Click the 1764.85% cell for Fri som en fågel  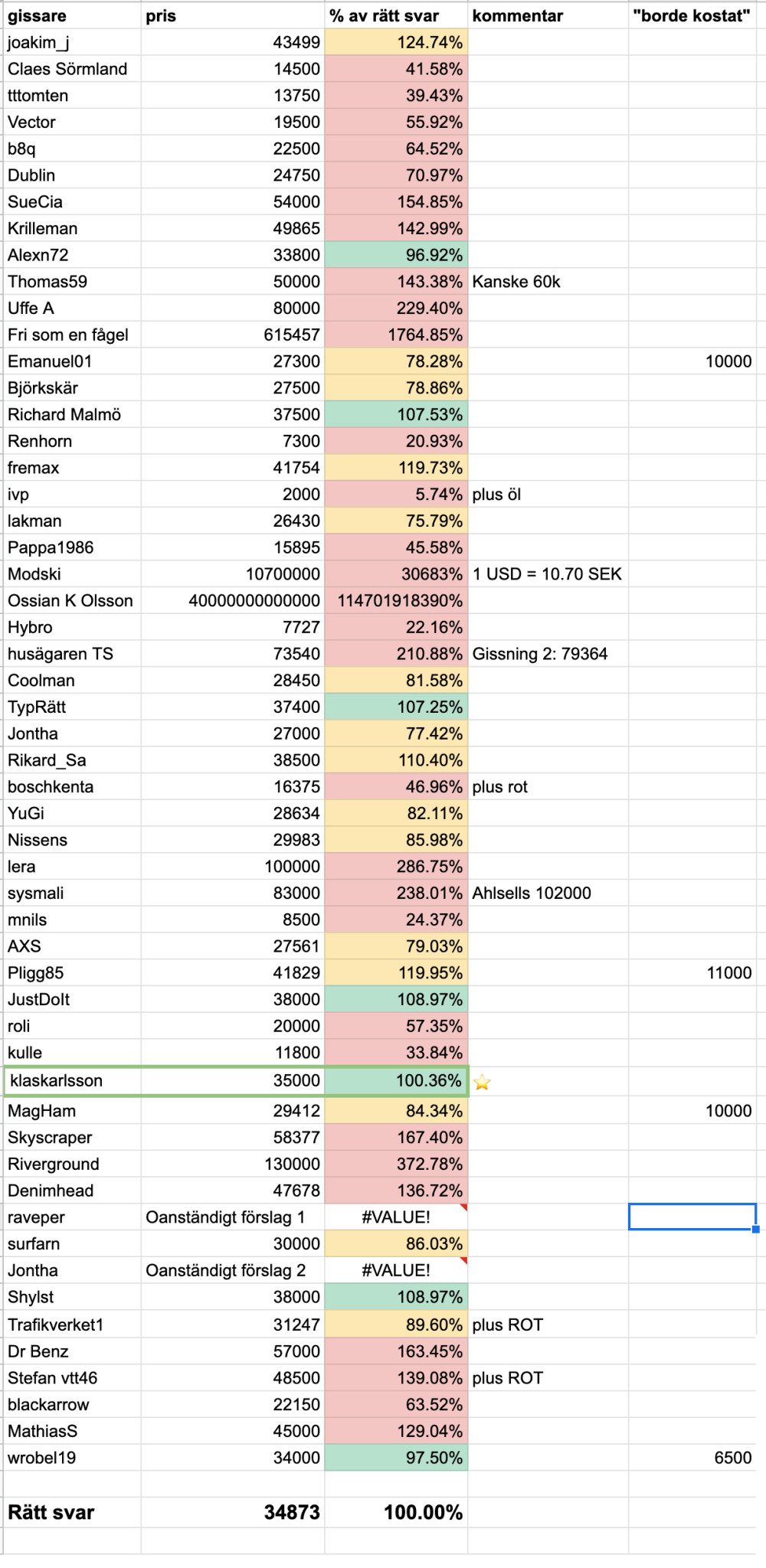click(x=396, y=335)
